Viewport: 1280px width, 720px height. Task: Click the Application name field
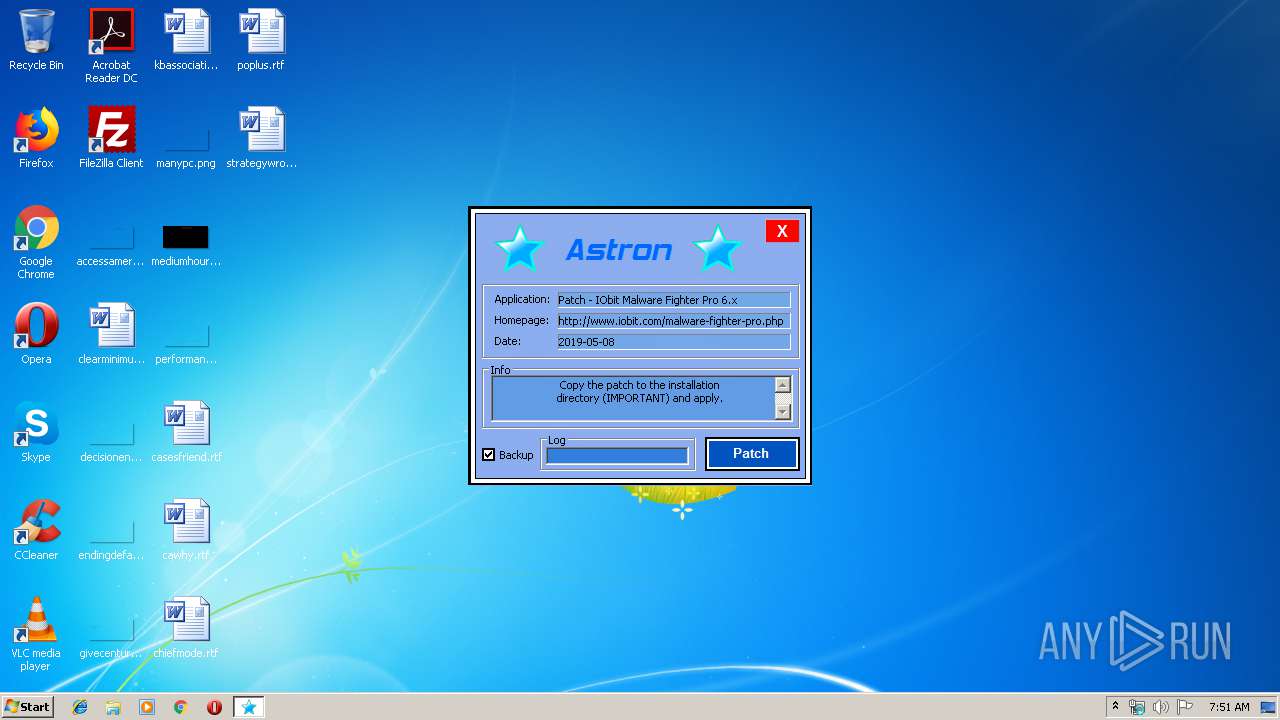click(673, 300)
